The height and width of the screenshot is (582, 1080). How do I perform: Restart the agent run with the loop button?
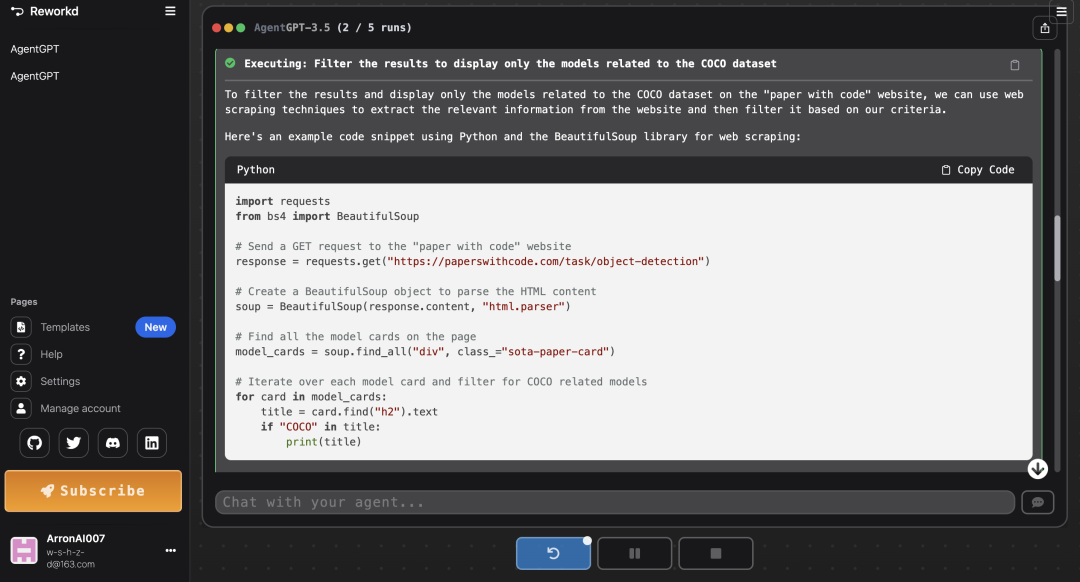553,553
